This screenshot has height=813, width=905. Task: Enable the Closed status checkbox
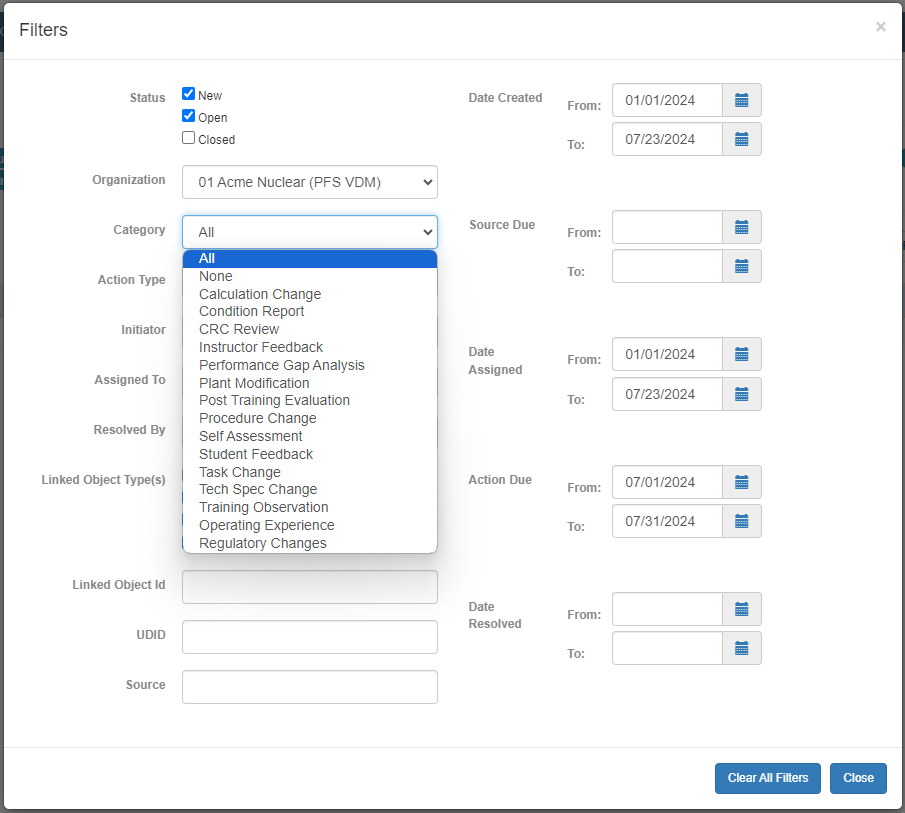tap(188, 138)
